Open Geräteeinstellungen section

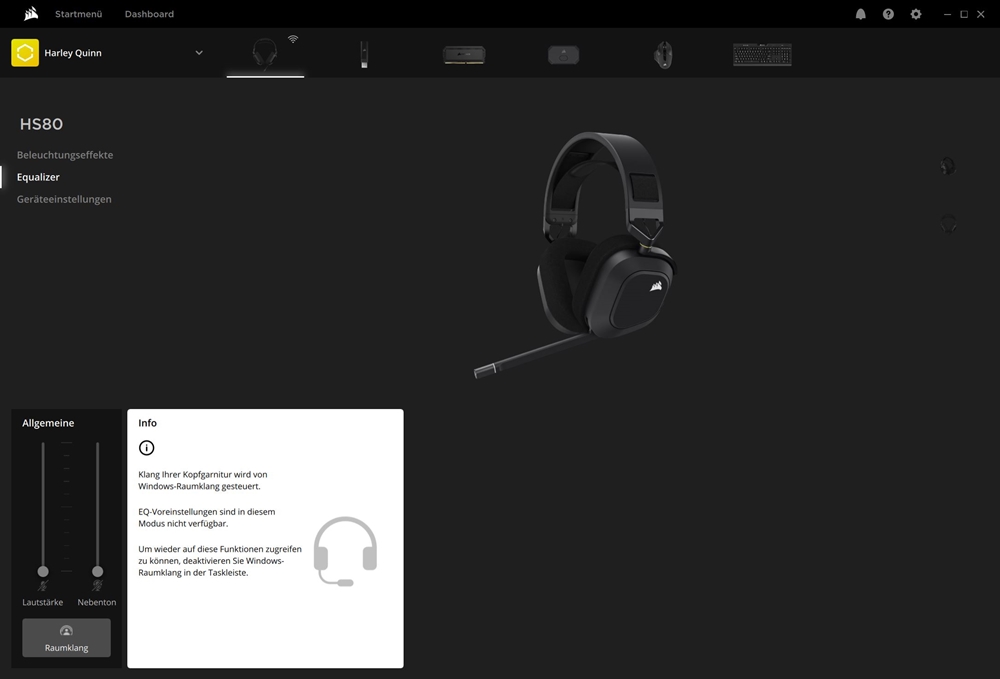point(64,199)
